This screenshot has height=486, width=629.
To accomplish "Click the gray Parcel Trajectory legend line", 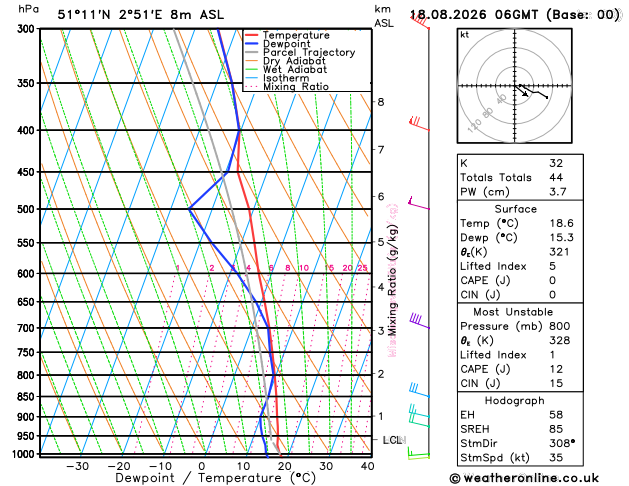I will pos(251,52).
